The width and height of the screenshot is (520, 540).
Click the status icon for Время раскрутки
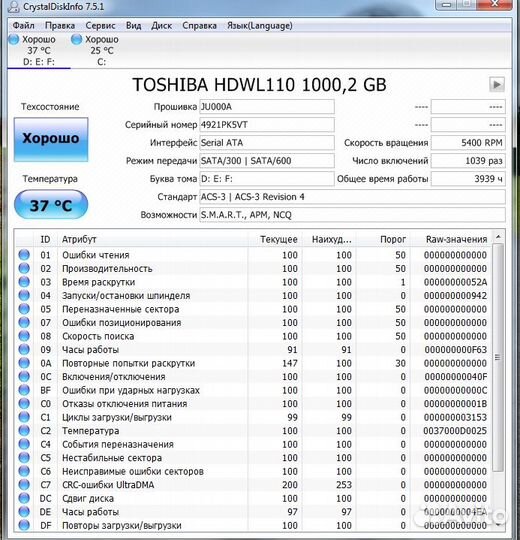(x=24, y=282)
